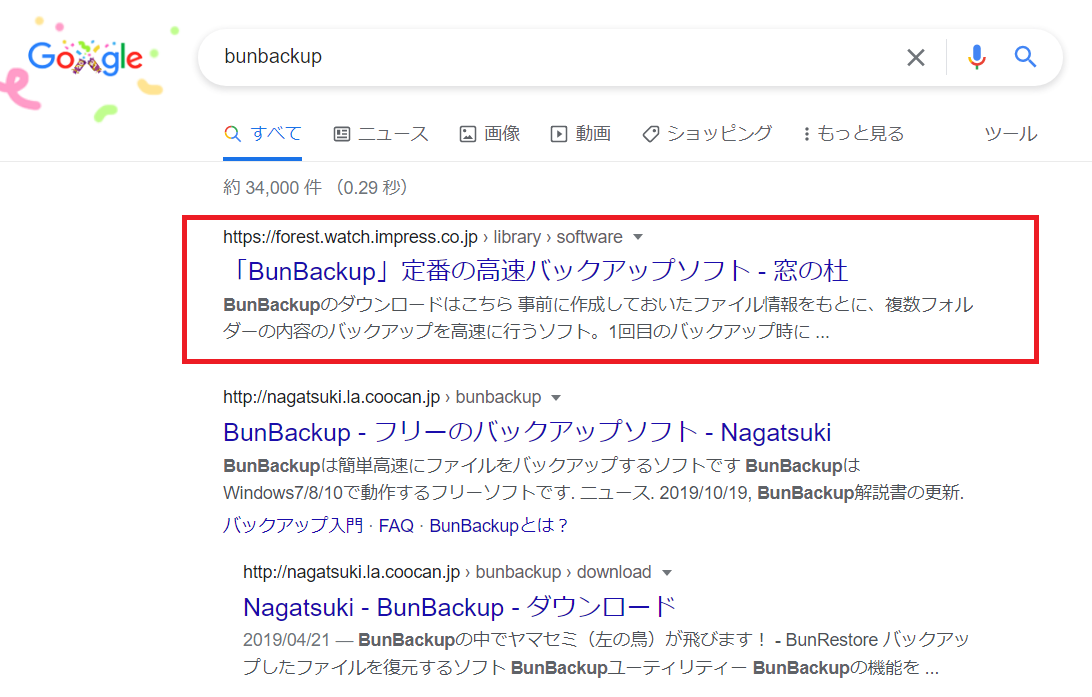Start voice search with the microphone icon
1092x697 pixels.
pyautogui.click(x=976, y=57)
